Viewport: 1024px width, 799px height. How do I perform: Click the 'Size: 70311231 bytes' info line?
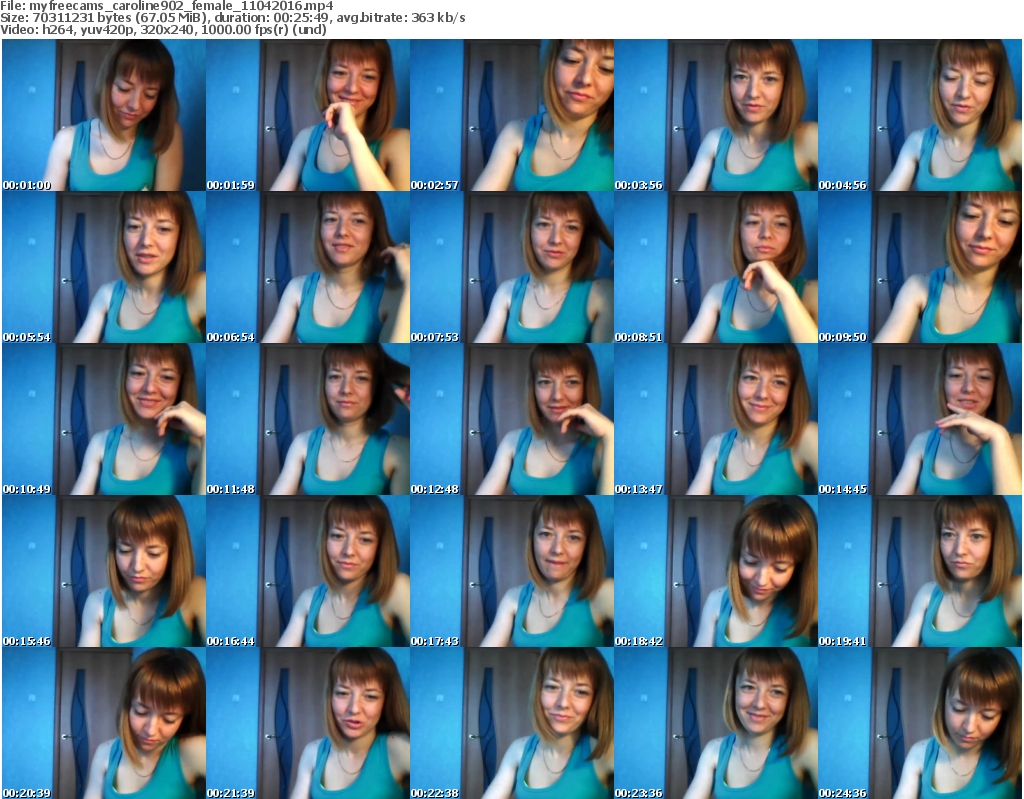click(x=233, y=18)
